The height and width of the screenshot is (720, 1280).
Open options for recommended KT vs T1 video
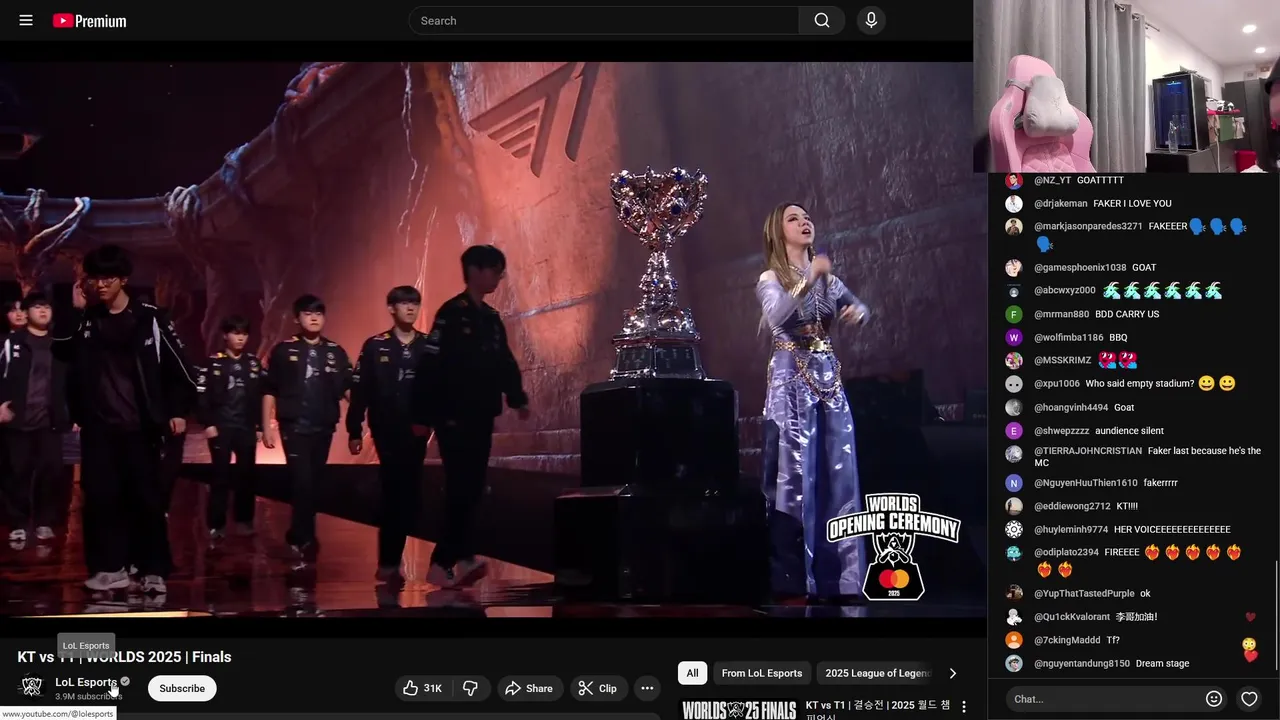(964, 707)
